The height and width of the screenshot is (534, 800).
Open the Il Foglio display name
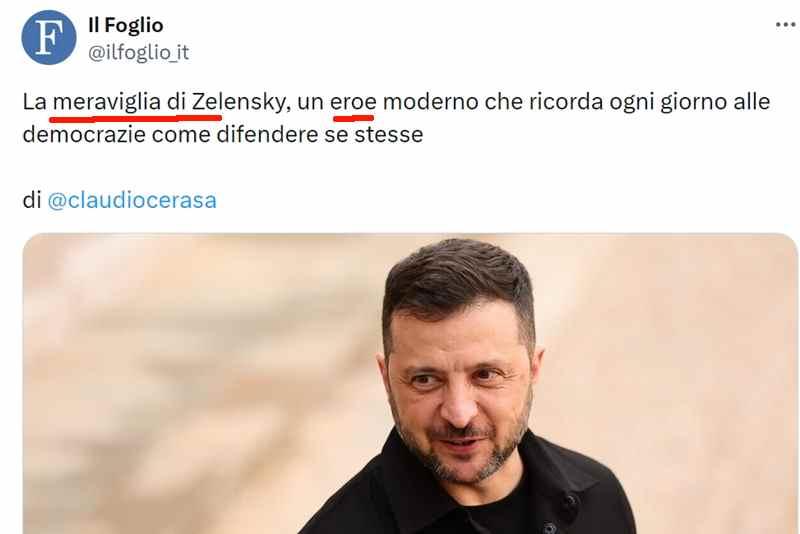pyautogui.click(x=126, y=25)
